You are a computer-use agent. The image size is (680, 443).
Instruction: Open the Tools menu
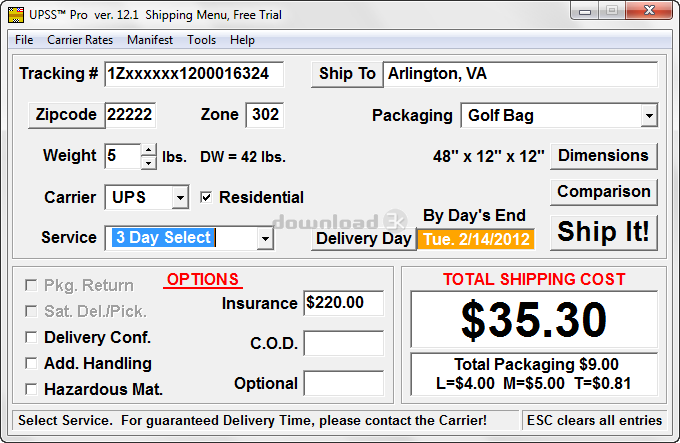tap(201, 40)
